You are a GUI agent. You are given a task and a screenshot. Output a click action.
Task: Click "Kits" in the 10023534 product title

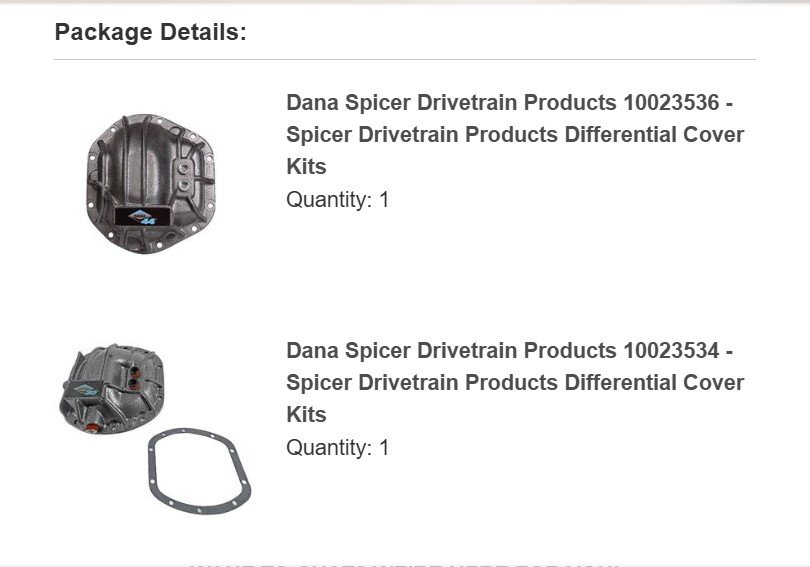click(306, 414)
